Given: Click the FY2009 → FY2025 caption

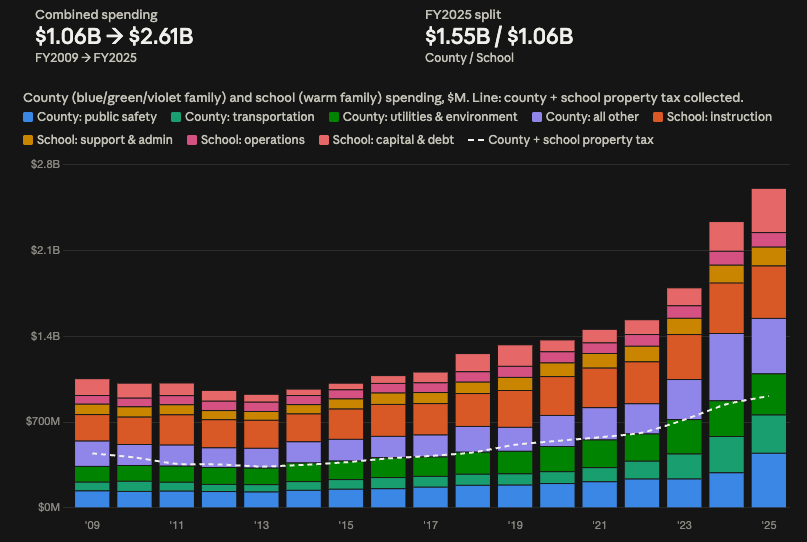Looking at the screenshot, I should pos(86,58).
